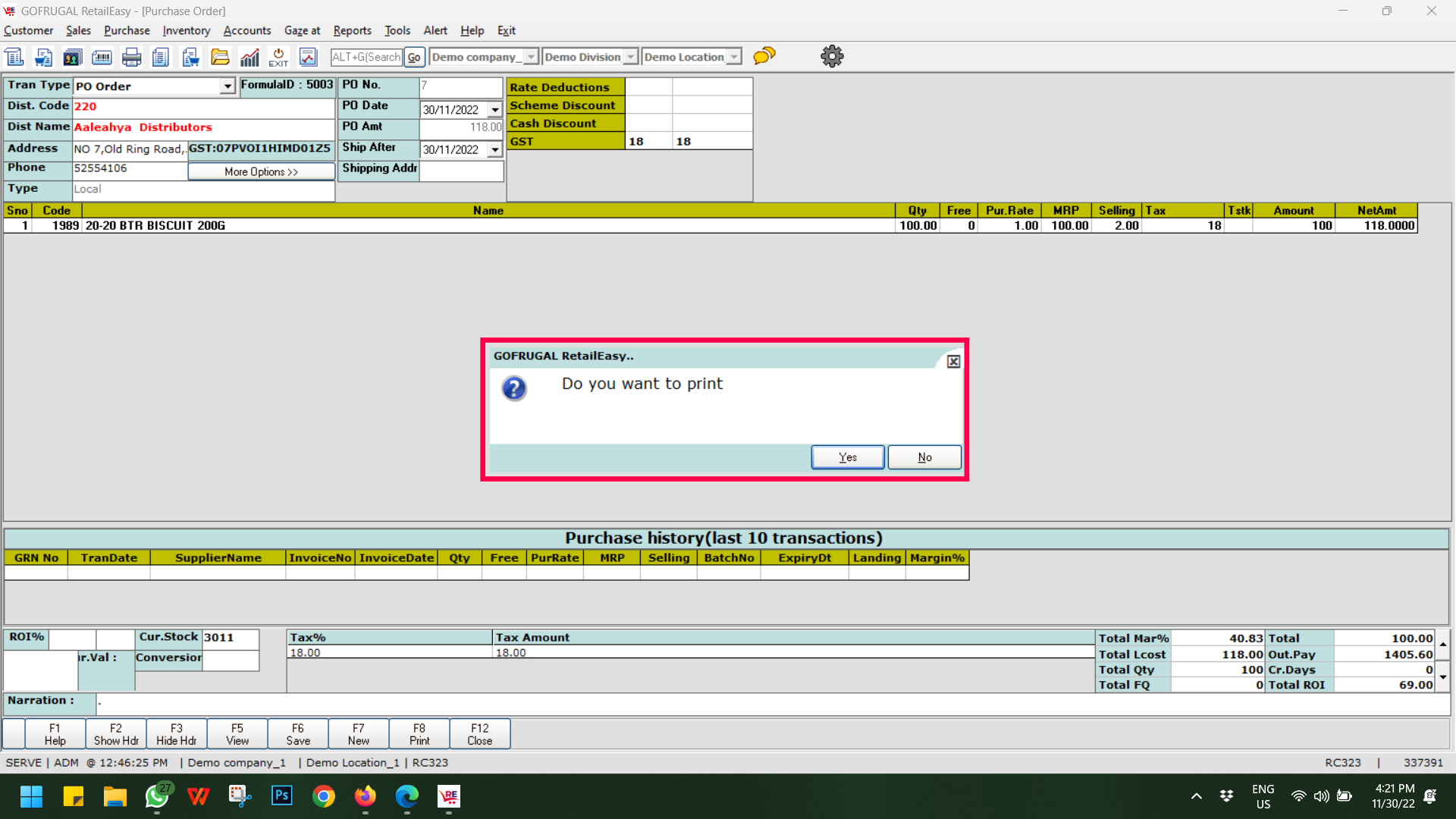The height and width of the screenshot is (819, 1456).
Task: Expand the Demo Division dropdown
Action: tap(631, 57)
